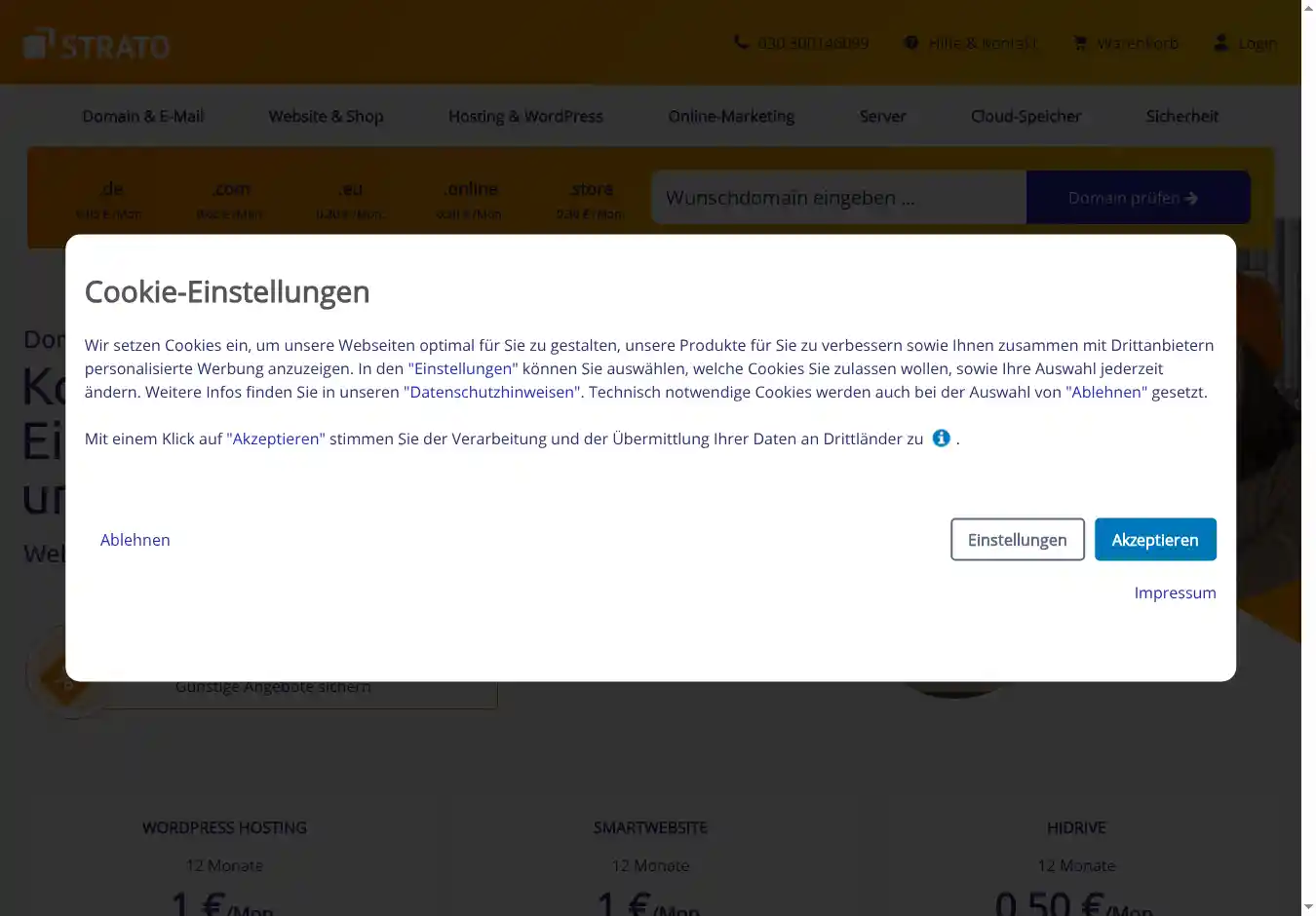This screenshot has width=1316, height=916.
Task: Open Hosting & WordPress menu
Action: [525, 116]
